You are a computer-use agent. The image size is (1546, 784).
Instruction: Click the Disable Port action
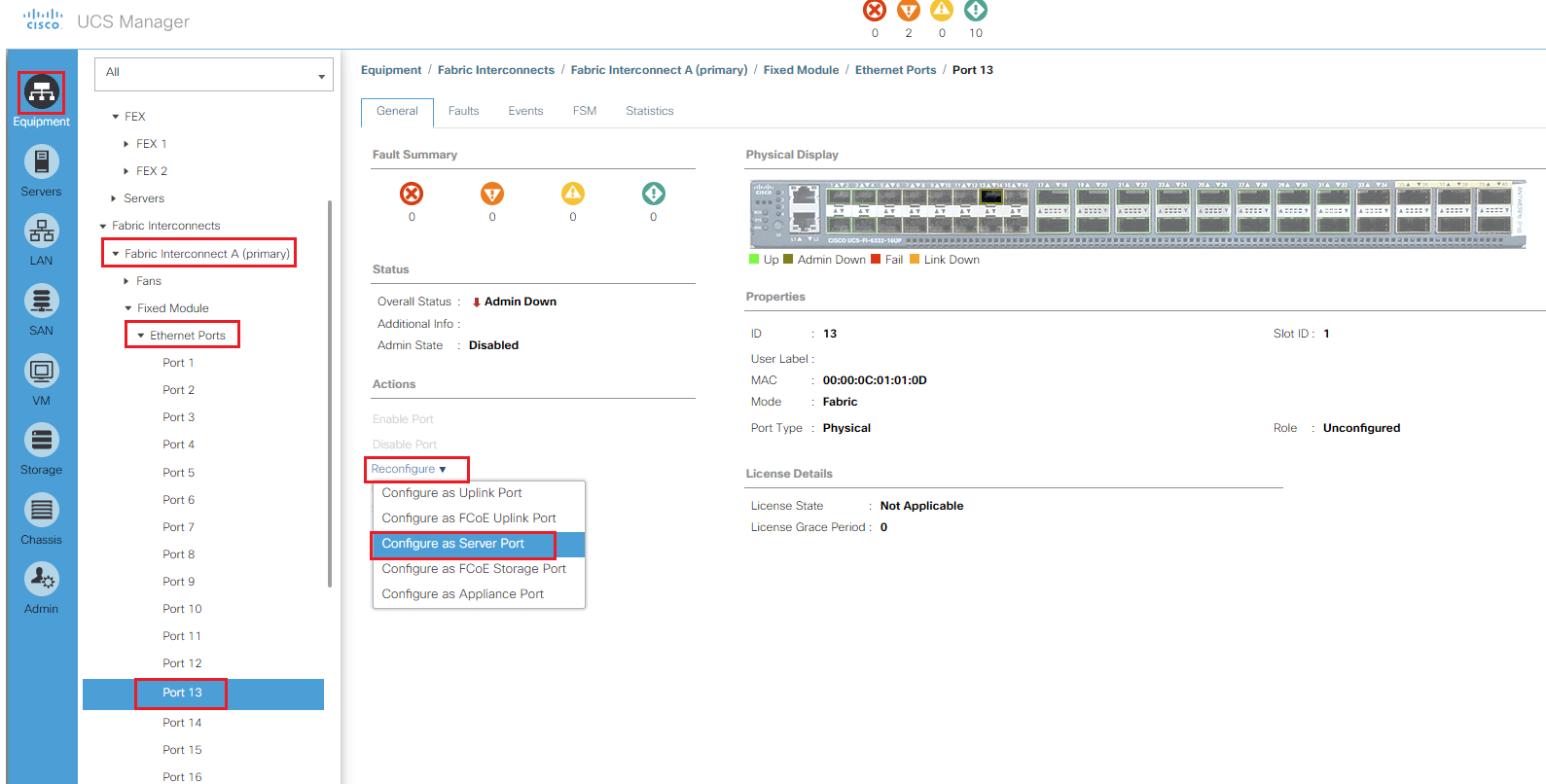point(405,445)
